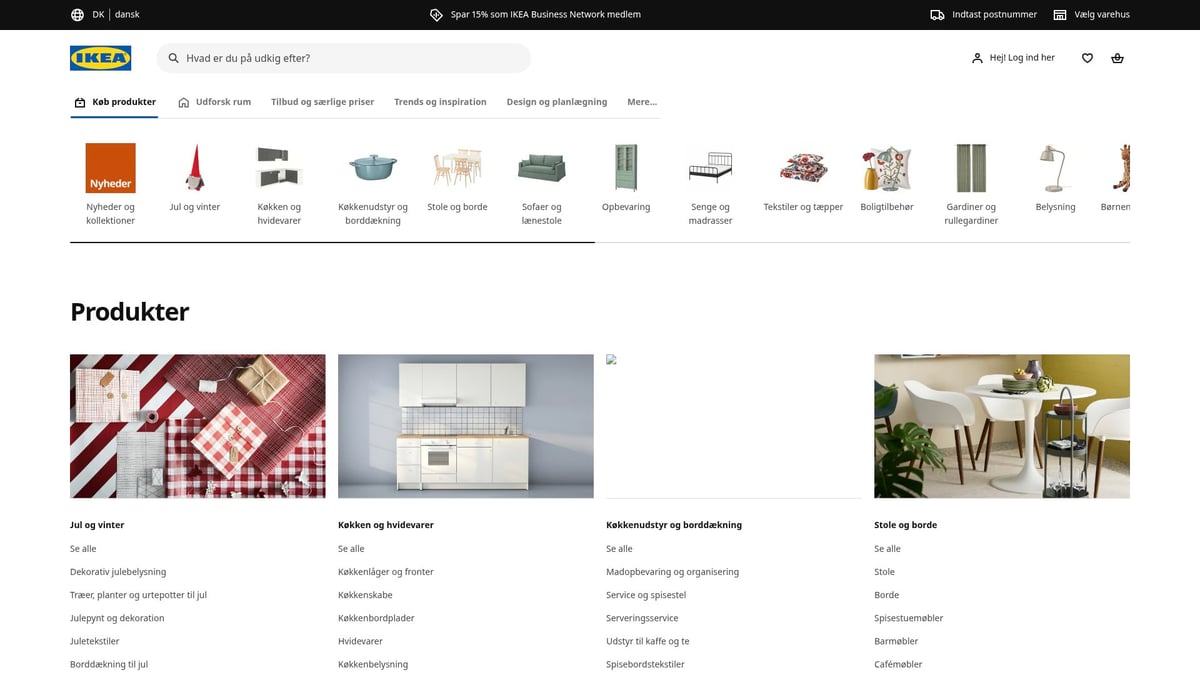Switch to the Trends og inspiration tab
The width and height of the screenshot is (1200, 675).
click(440, 101)
